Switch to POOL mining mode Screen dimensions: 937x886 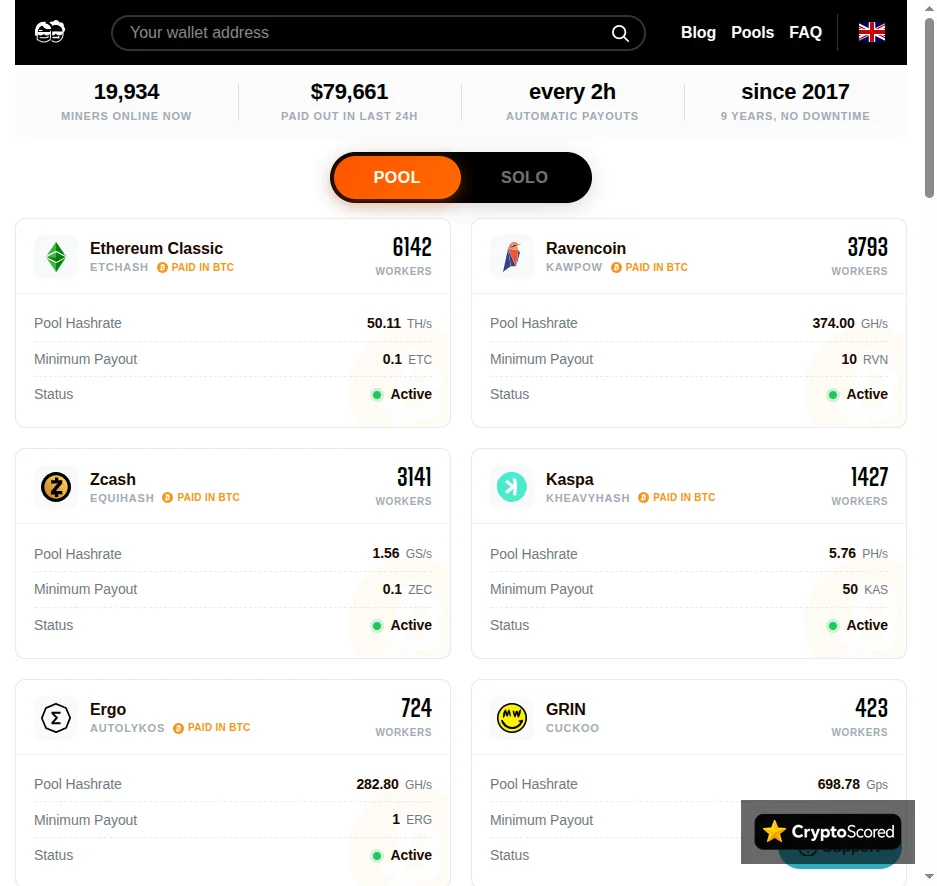pyautogui.click(x=397, y=177)
